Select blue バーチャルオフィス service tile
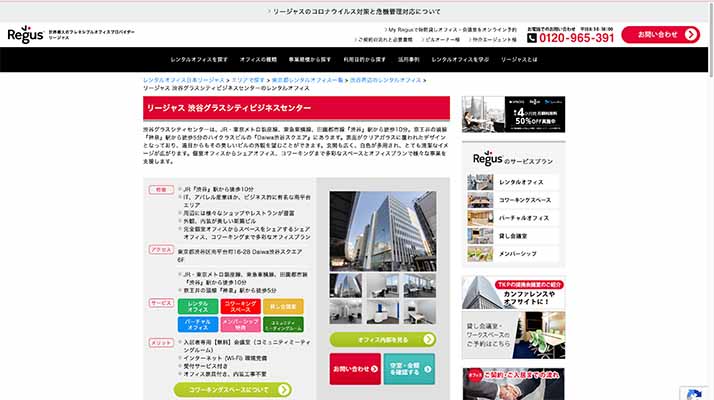 [198, 324]
